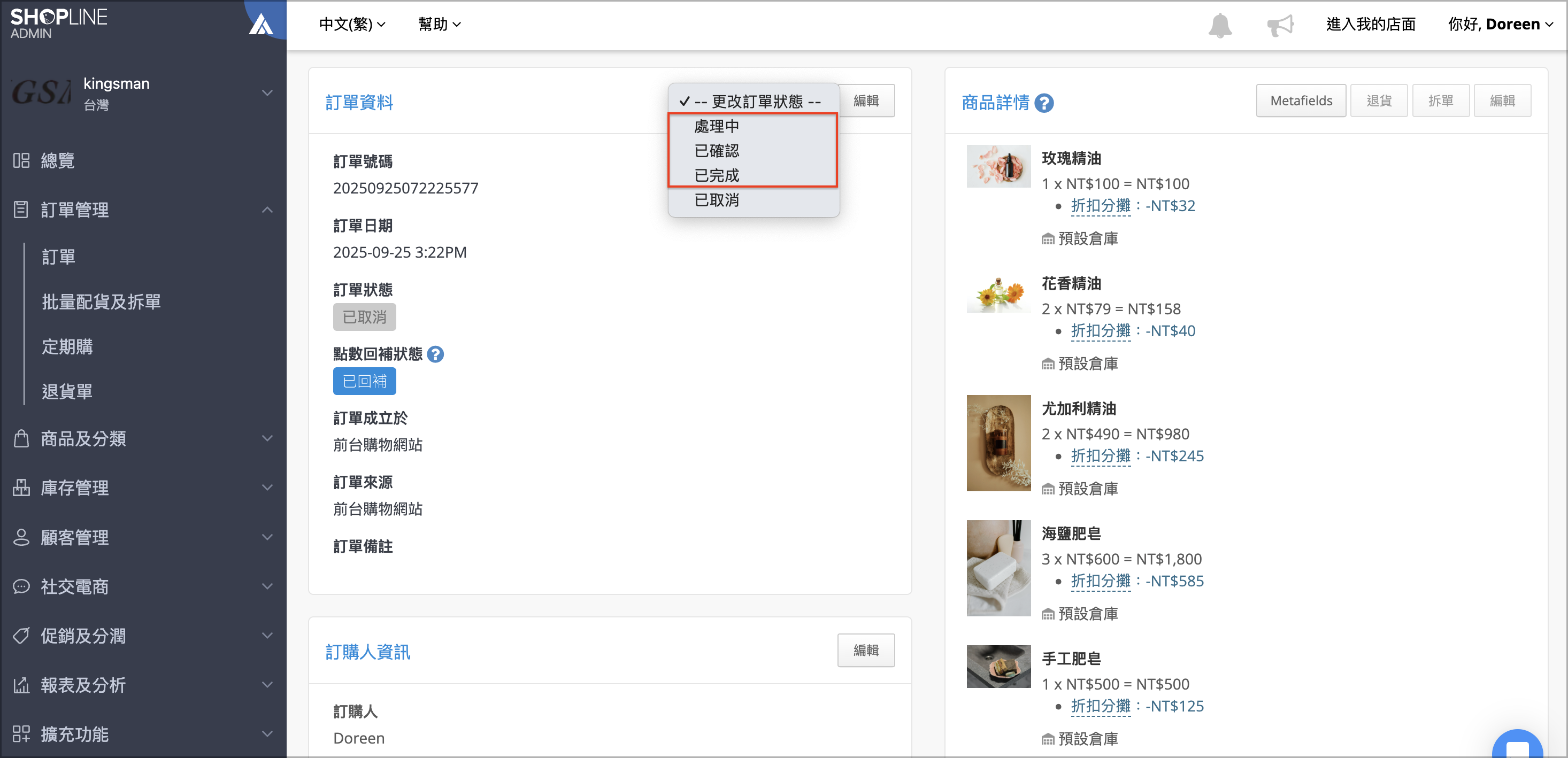The height and width of the screenshot is (758, 1568).
Task: Click the 進入我的店面 link
Action: click(x=1371, y=25)
